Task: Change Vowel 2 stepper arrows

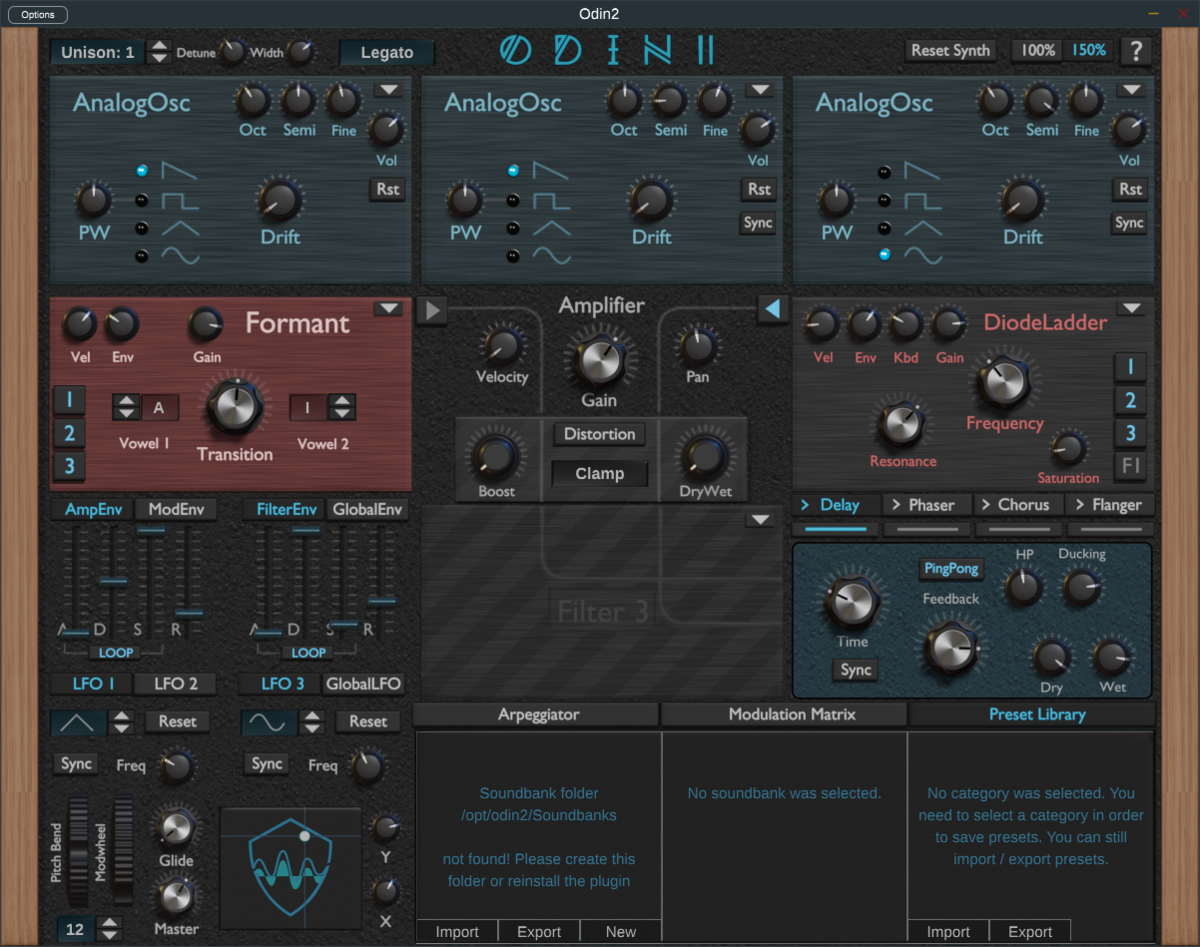Action: 342,407
